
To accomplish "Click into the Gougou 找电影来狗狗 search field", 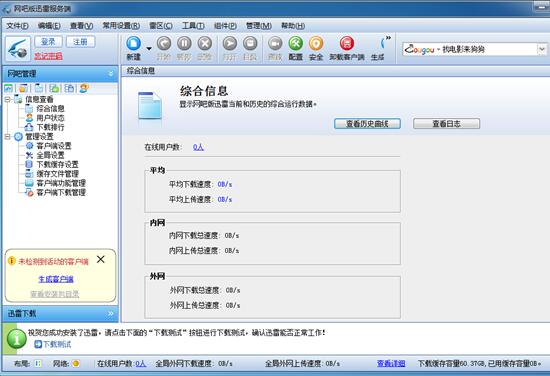I will [470, 49].
